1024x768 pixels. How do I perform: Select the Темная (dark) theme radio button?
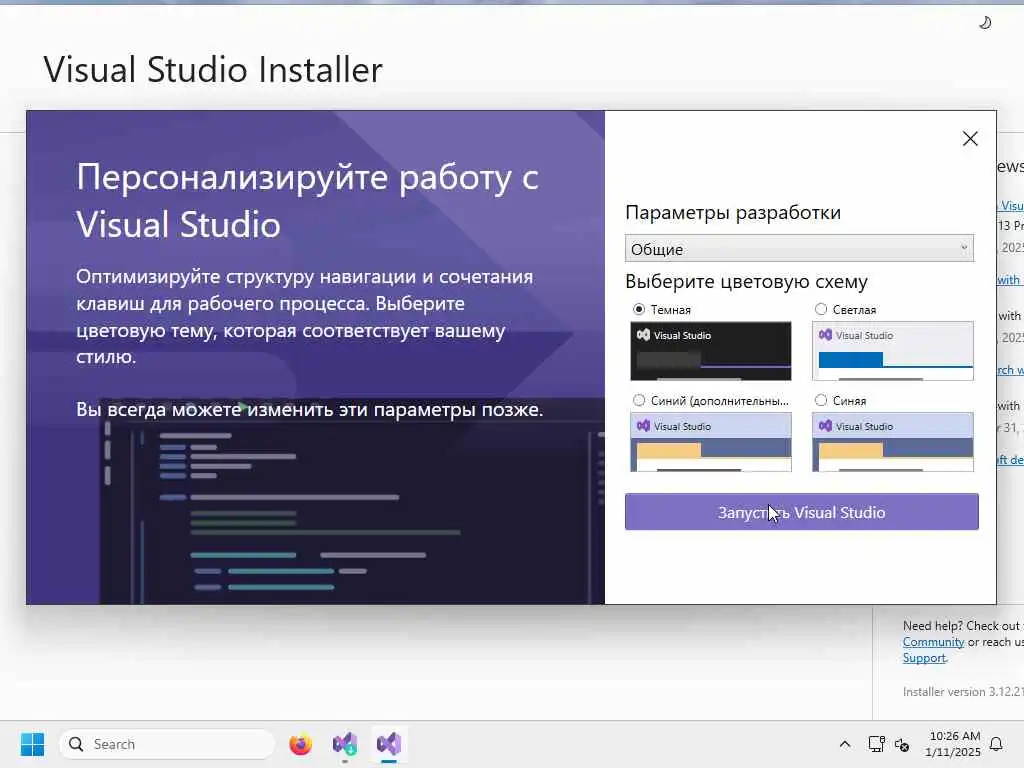[639, 309]
